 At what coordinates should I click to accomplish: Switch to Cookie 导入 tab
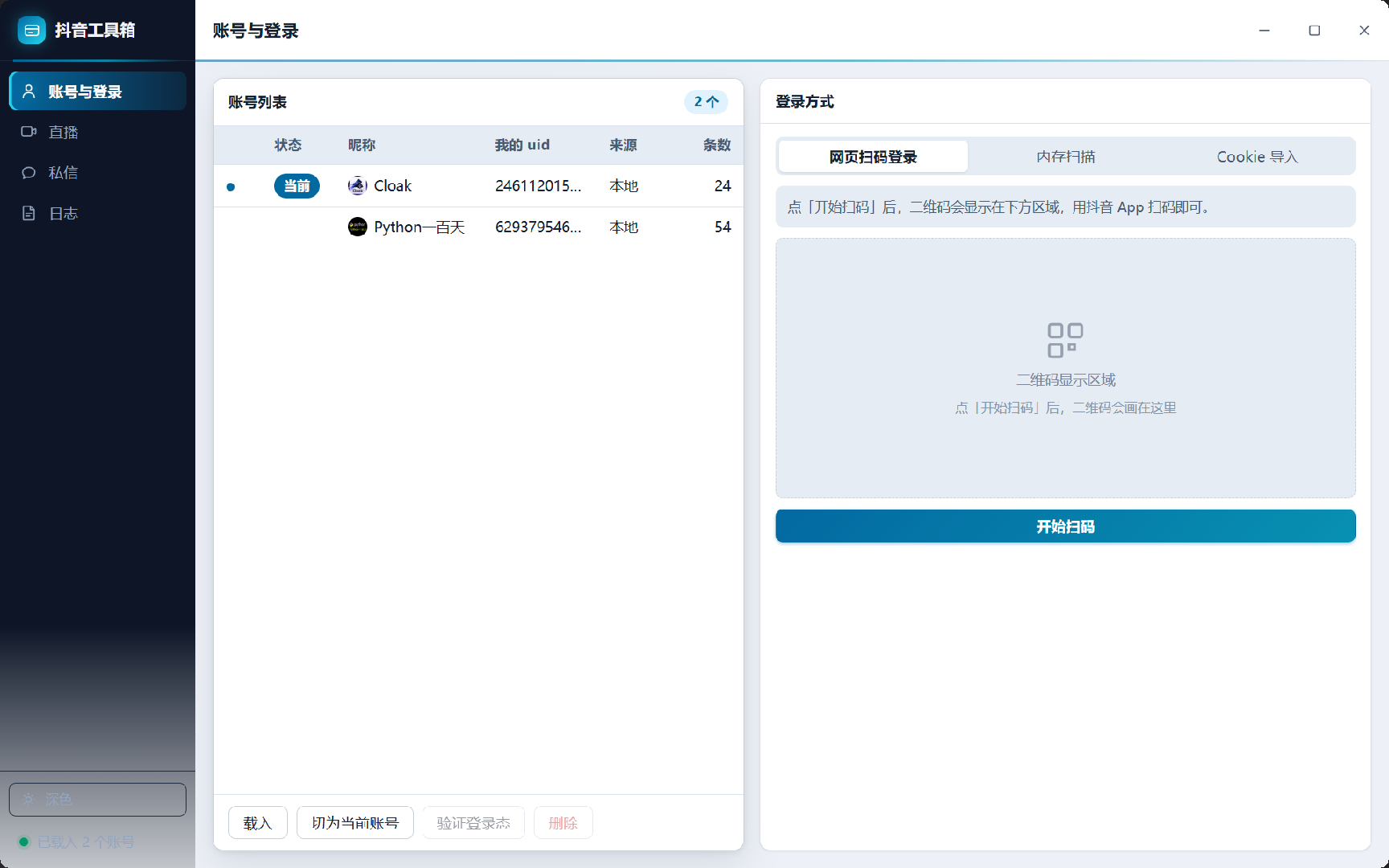pos(1257,157)
